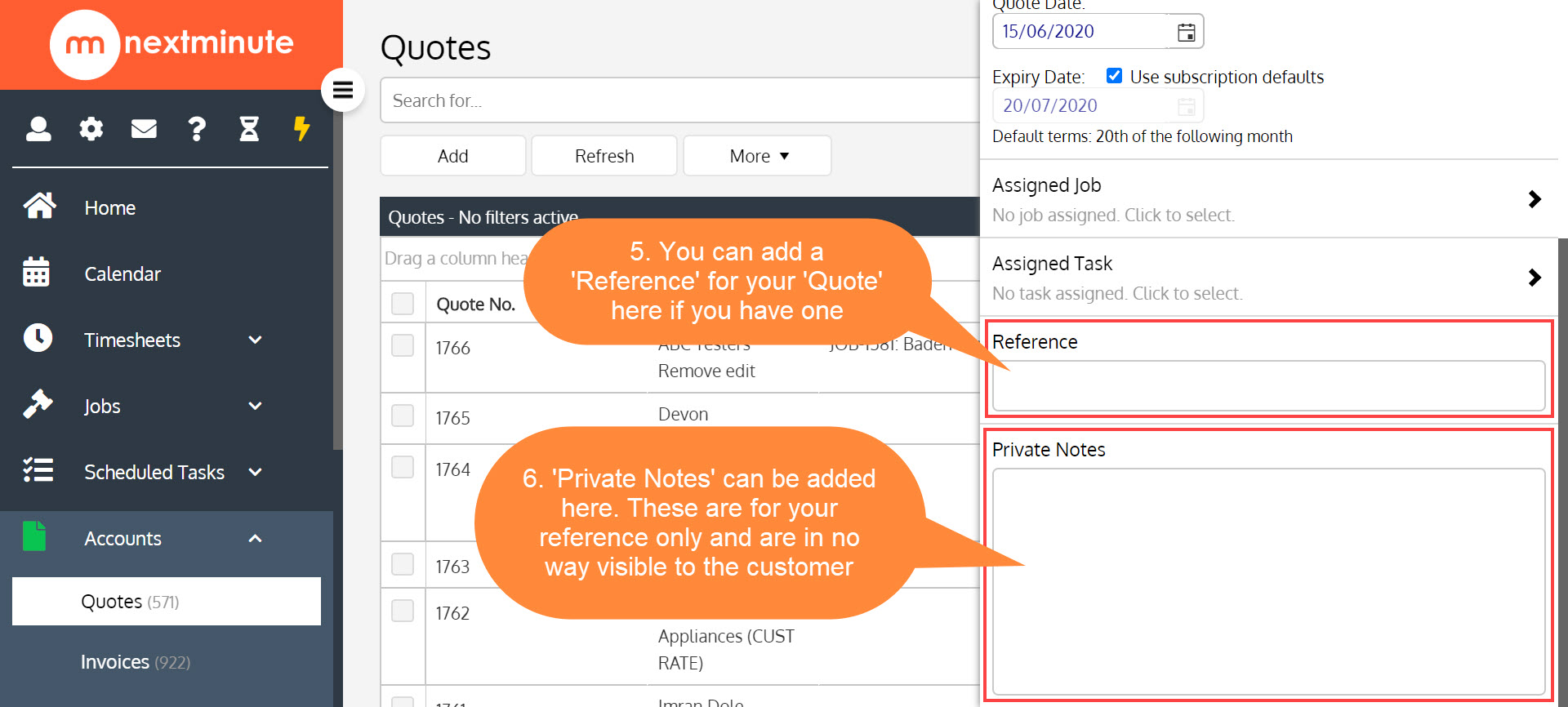This screenshot has width=1568, height=707.
Task: Expand the Scheduled Tasks chevron
Action: pyautogui.click(x=255, y=472)
